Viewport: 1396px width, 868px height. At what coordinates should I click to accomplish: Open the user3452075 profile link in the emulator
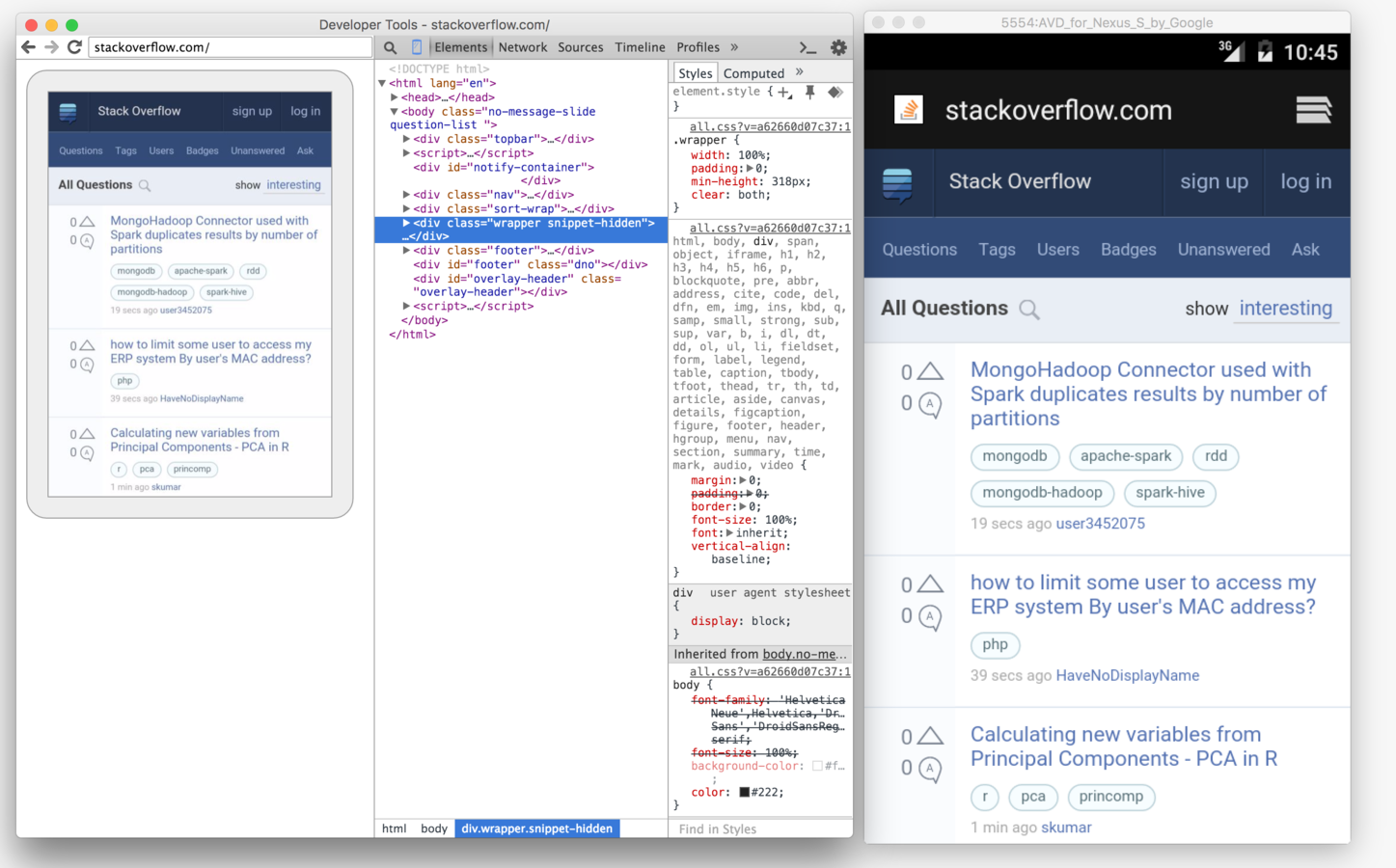pos(1101,524)
